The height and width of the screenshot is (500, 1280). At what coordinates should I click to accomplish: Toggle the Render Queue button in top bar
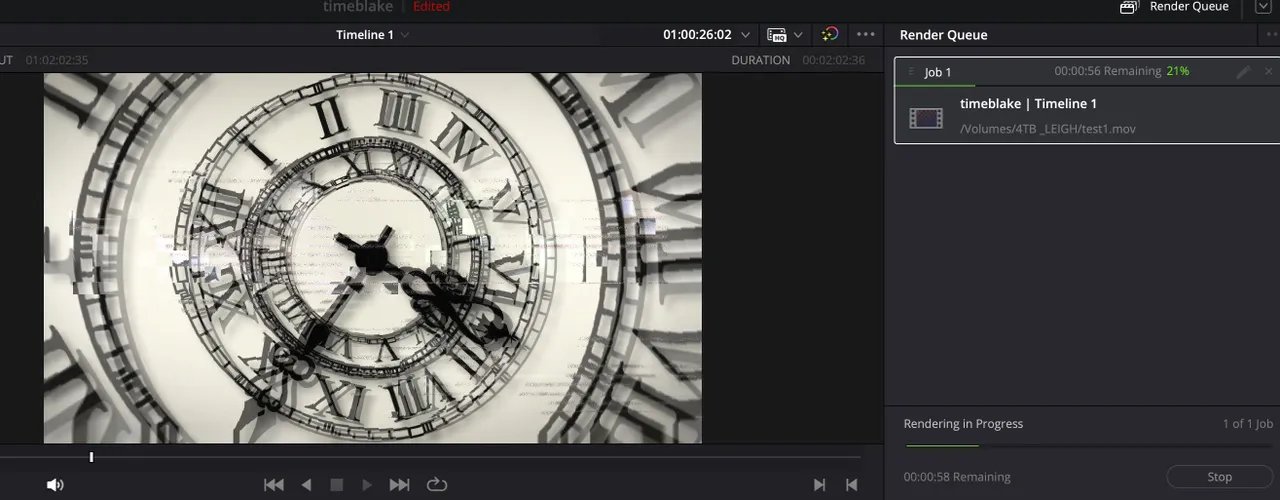pyautogui.click(x=1173, y=7)
